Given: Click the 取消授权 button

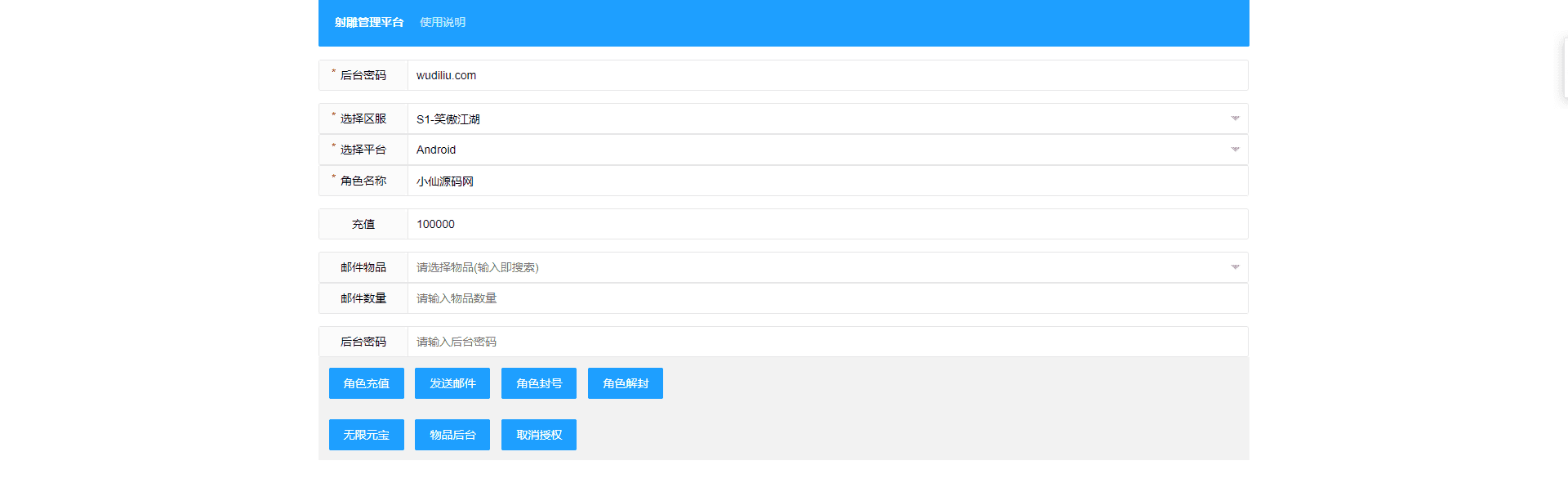Looking at the screenshot, I should 539,435.
